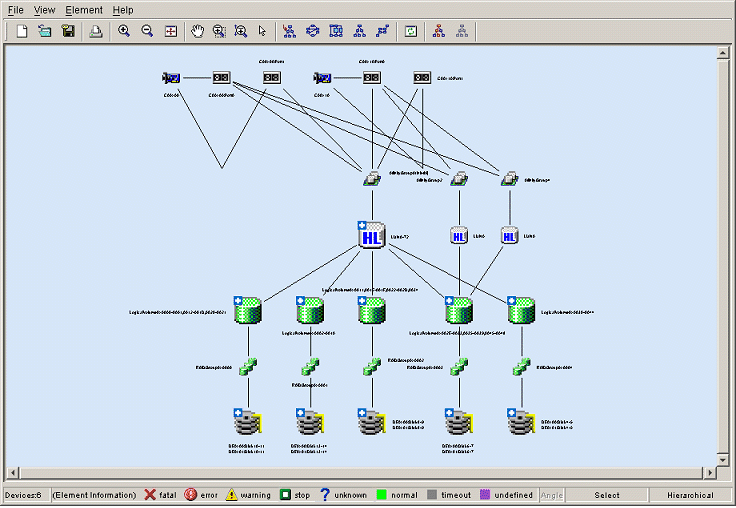Viewport: 736px width, 508px height.
Task: Apply the circular layout icon
Action: [x=313, y=31]
